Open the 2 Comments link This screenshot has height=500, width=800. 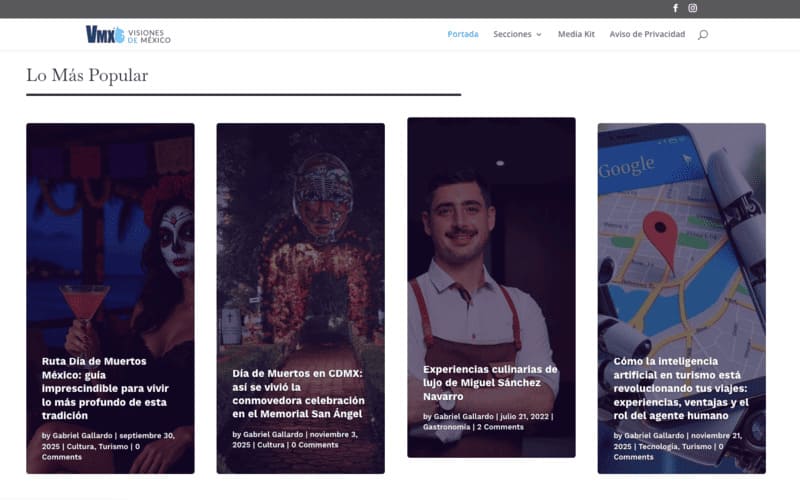[500, 427]
